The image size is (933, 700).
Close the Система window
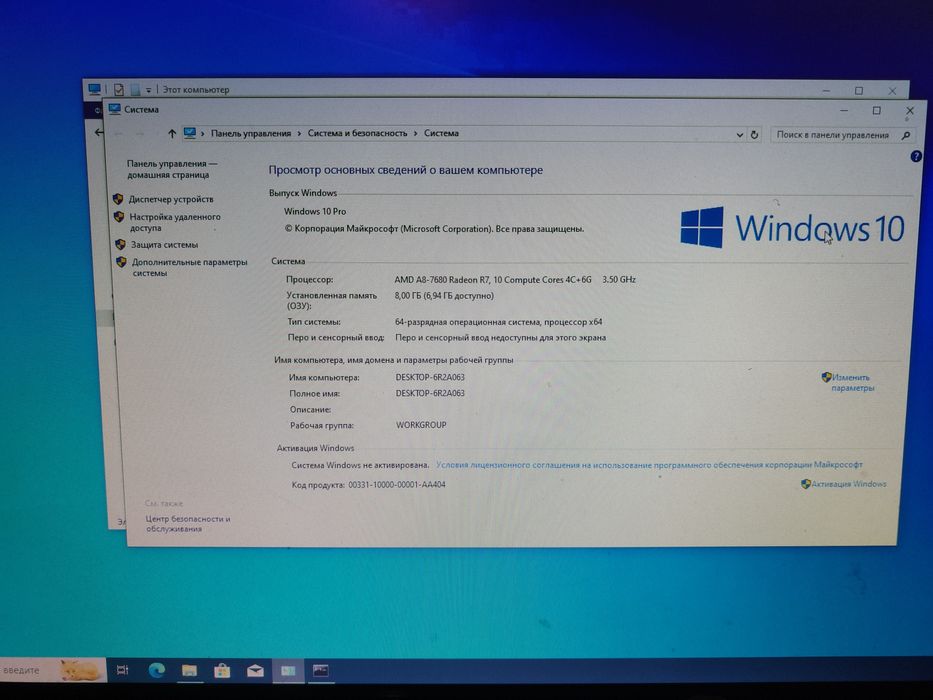tap(910, 111)
